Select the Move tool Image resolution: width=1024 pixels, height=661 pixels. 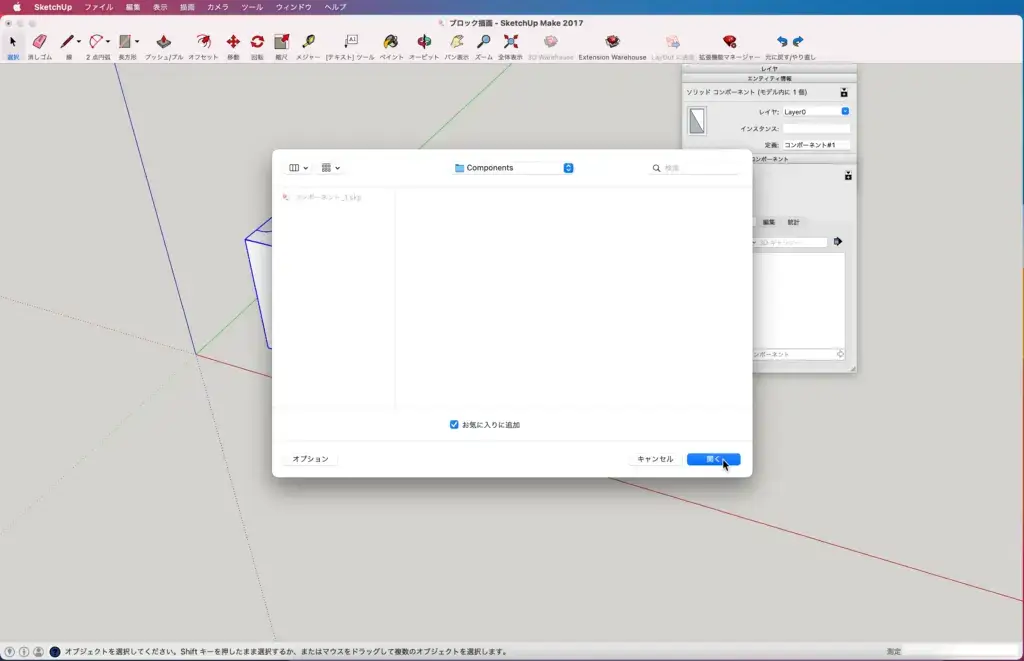coord(233,42)
